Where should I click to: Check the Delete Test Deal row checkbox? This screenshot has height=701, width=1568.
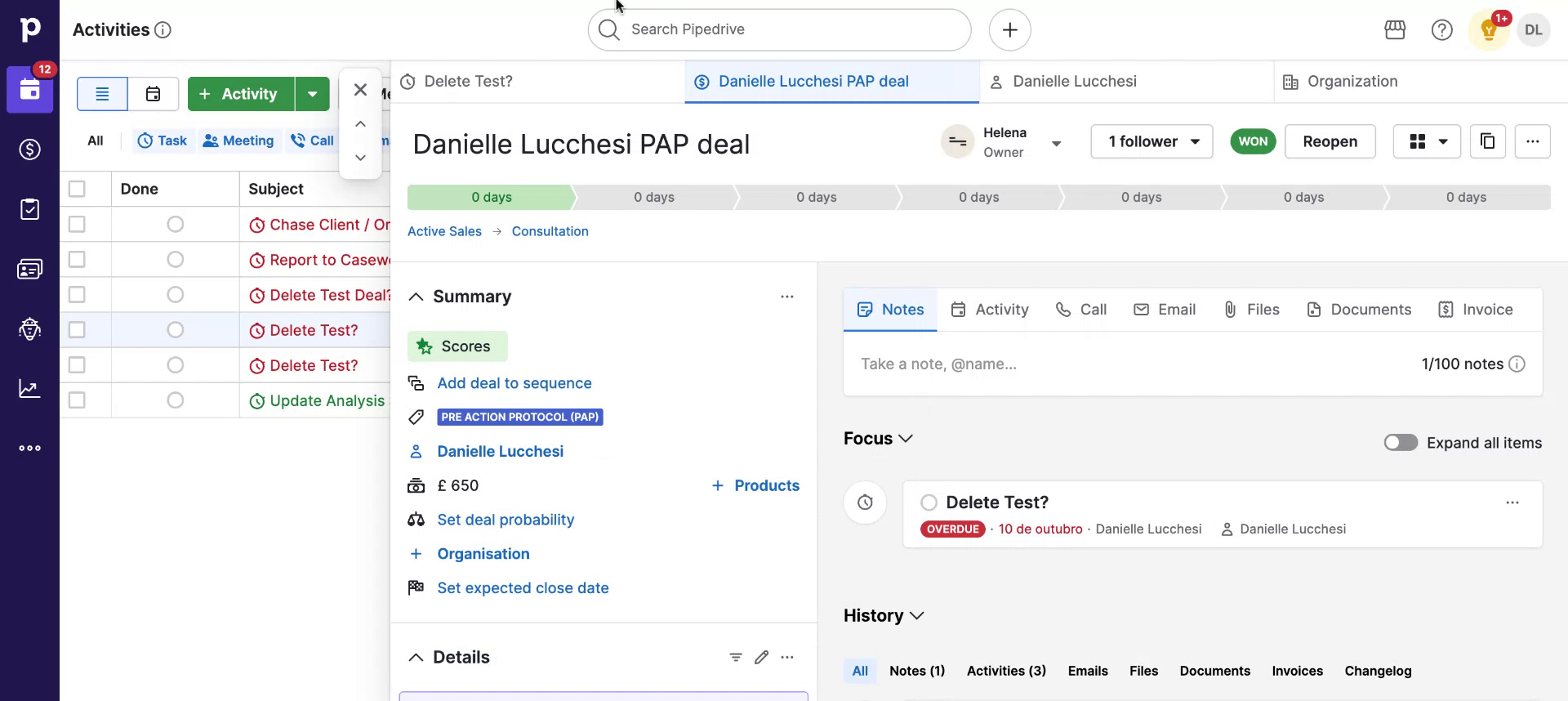pyautogui.click(x=77, y=294)
